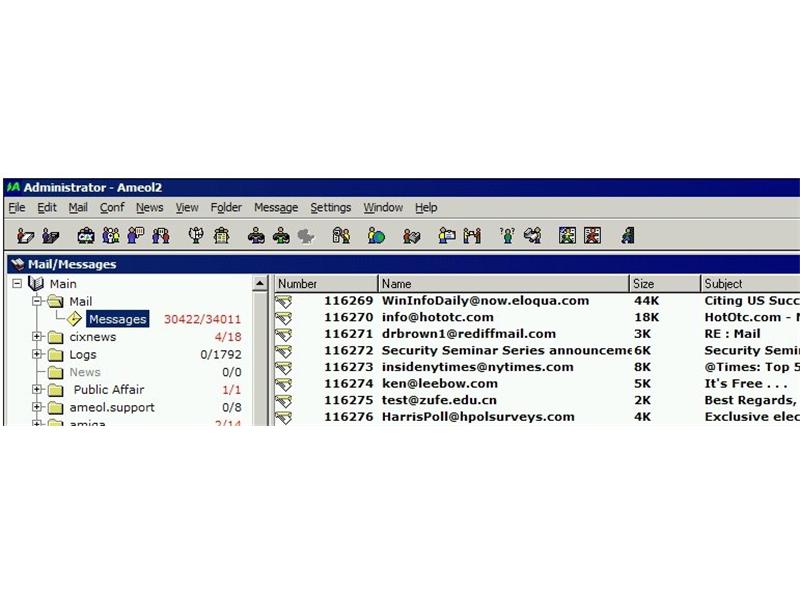Image resolution: width=800 pixels, height=600 pixels.
Task: Open the News menu
Action: (x=149, y=208)
